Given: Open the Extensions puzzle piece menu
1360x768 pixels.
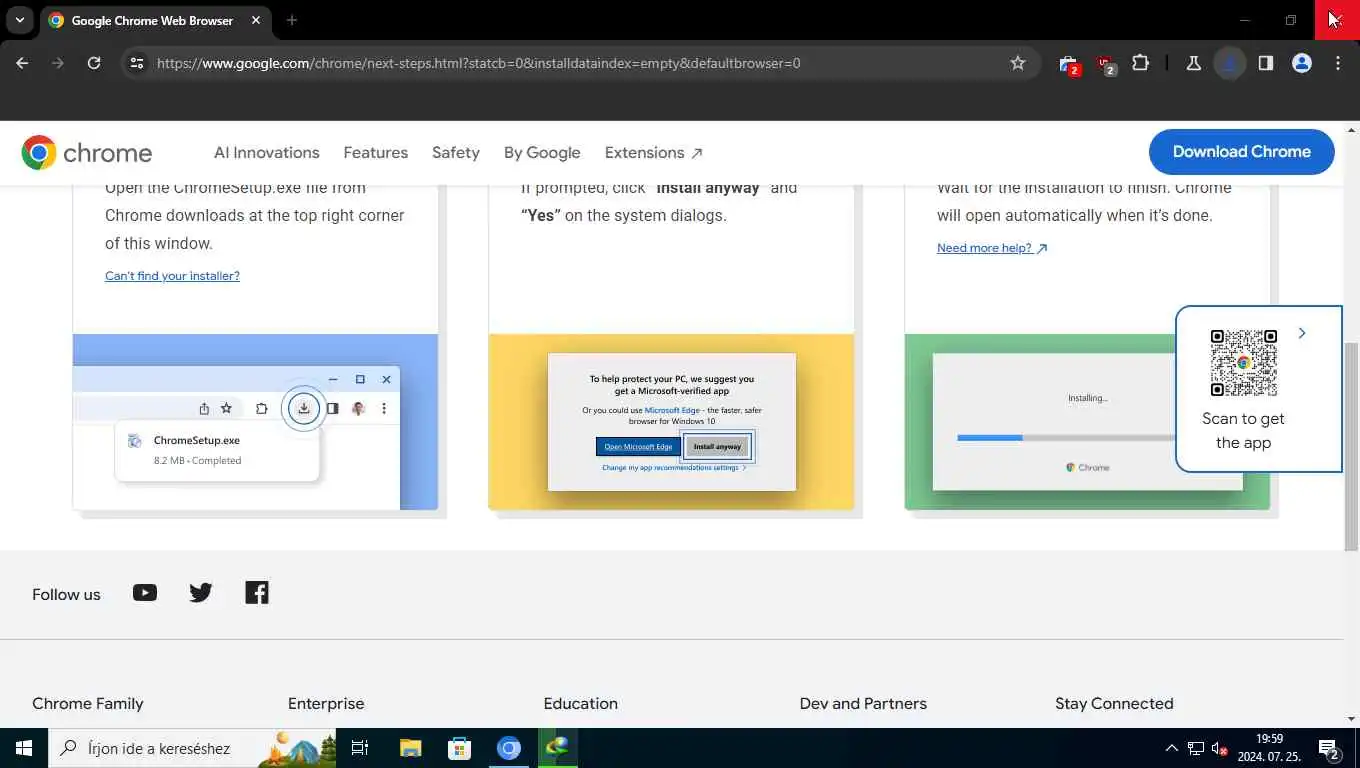Looking at the screenshot, I should click(1141, 63).
